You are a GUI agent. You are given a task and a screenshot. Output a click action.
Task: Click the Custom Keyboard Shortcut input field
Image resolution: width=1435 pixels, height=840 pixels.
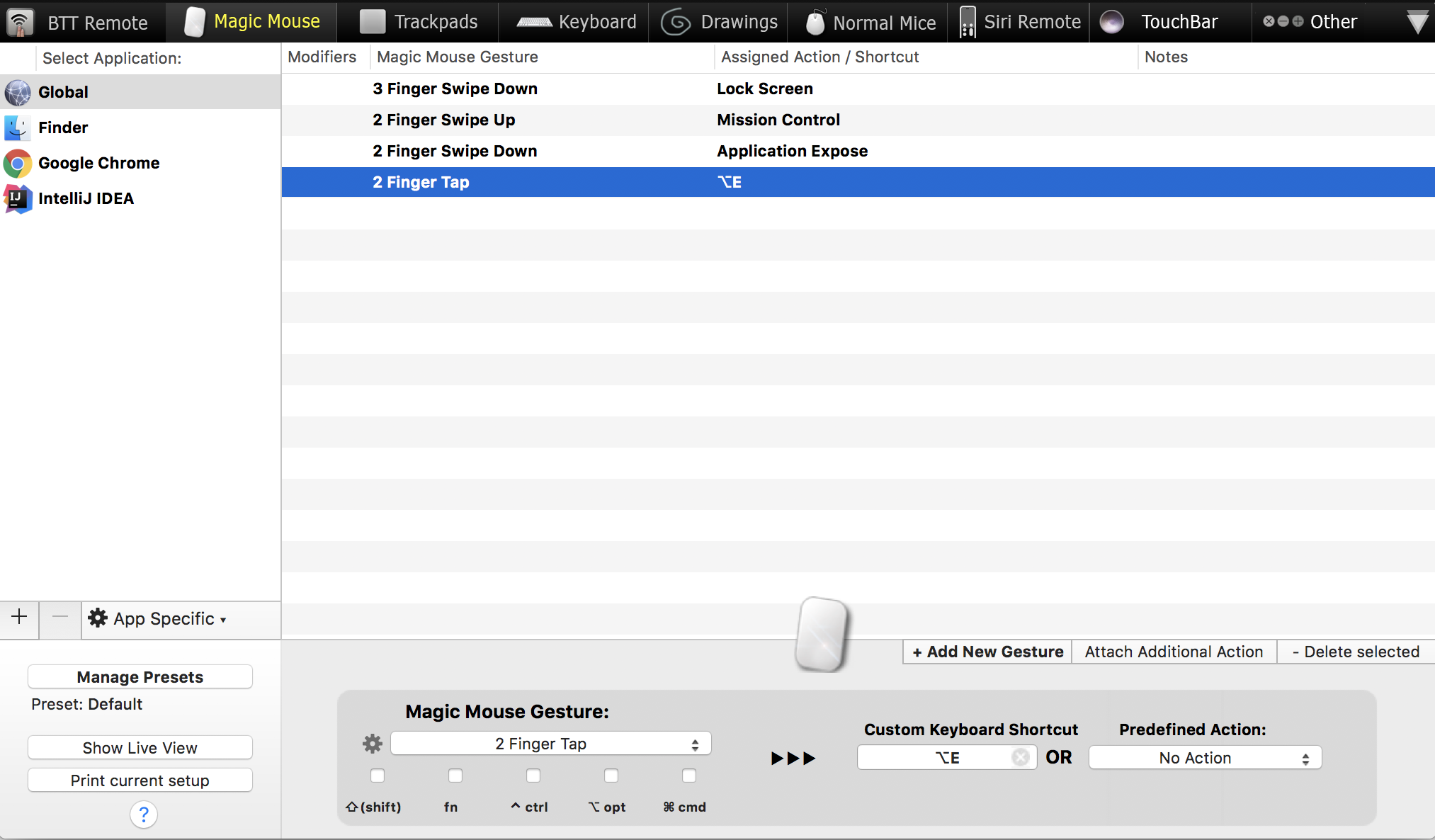[935, 758]
